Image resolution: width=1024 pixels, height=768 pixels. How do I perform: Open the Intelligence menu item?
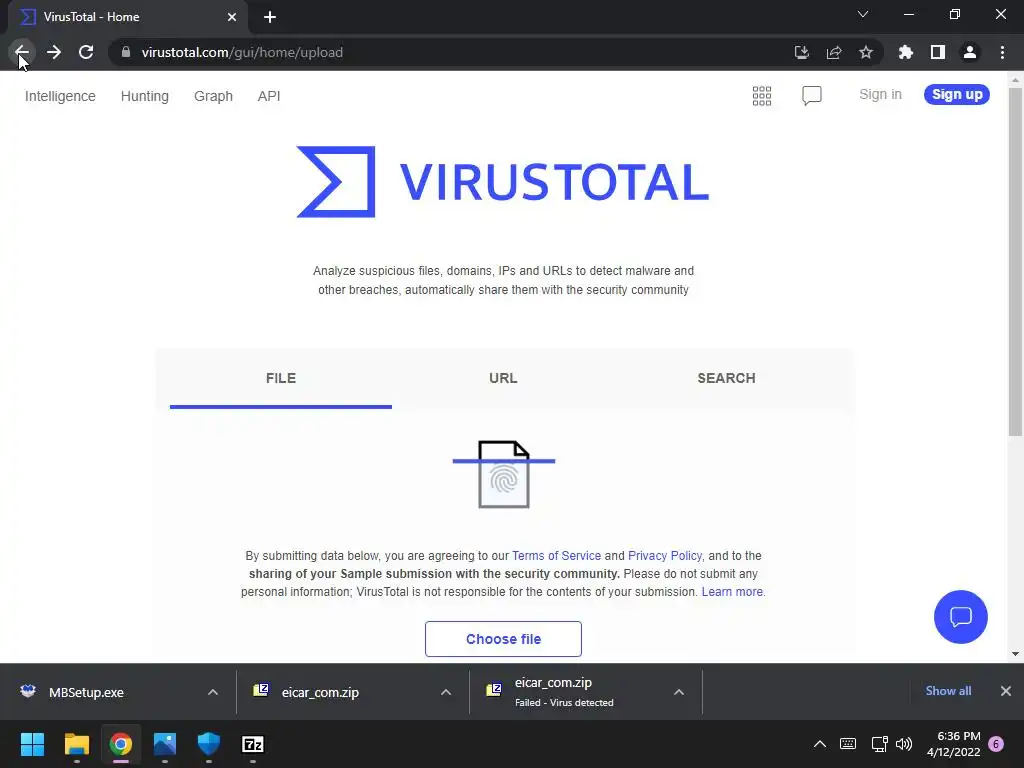pyautogui.click(x=60, y=96)
